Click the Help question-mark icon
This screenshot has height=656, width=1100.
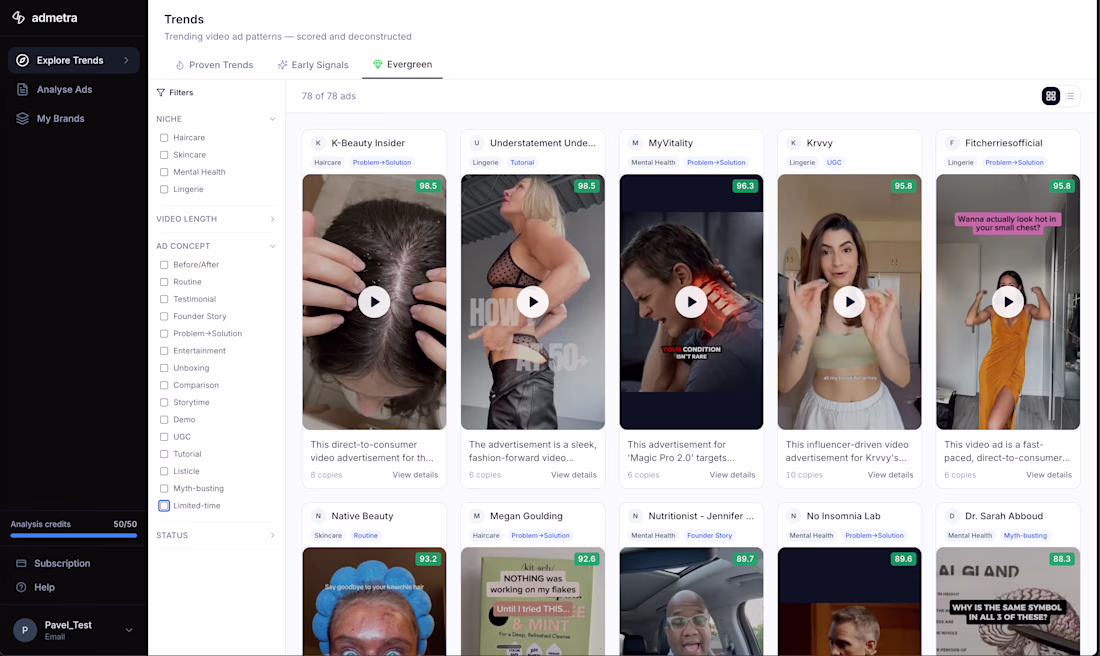click(21, 587)
